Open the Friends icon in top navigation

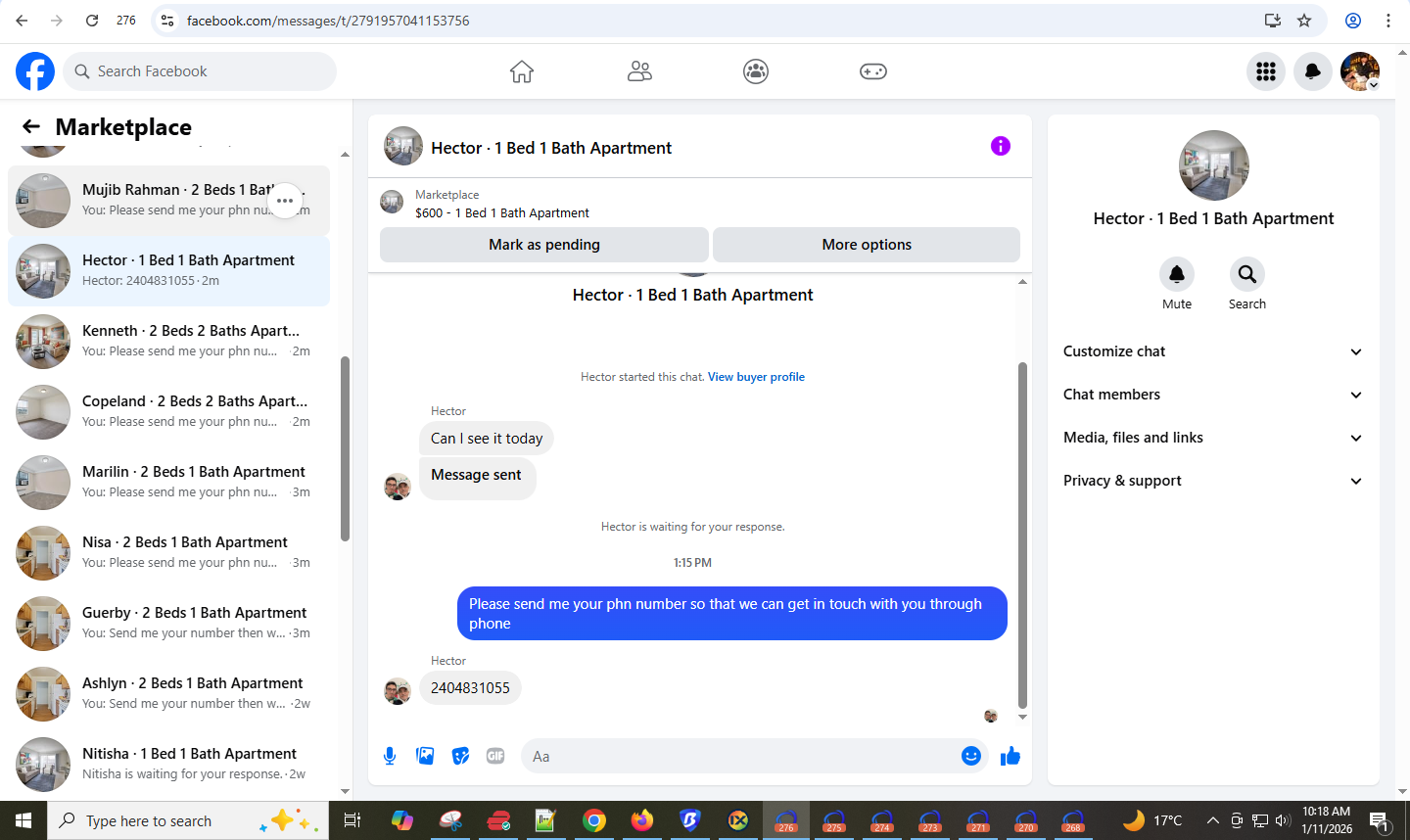tap(639, 71)
